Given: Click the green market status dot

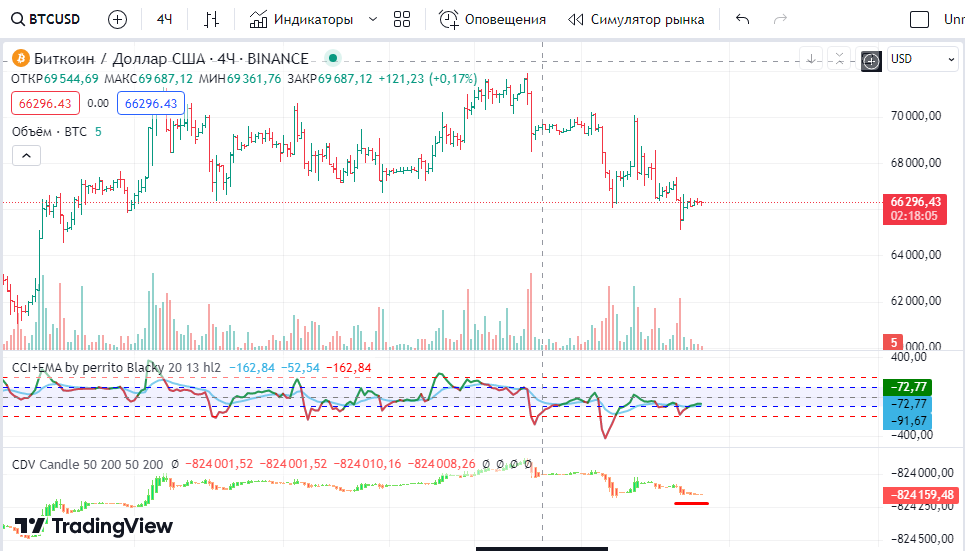Looking at the screenshot, I should 333,58.
